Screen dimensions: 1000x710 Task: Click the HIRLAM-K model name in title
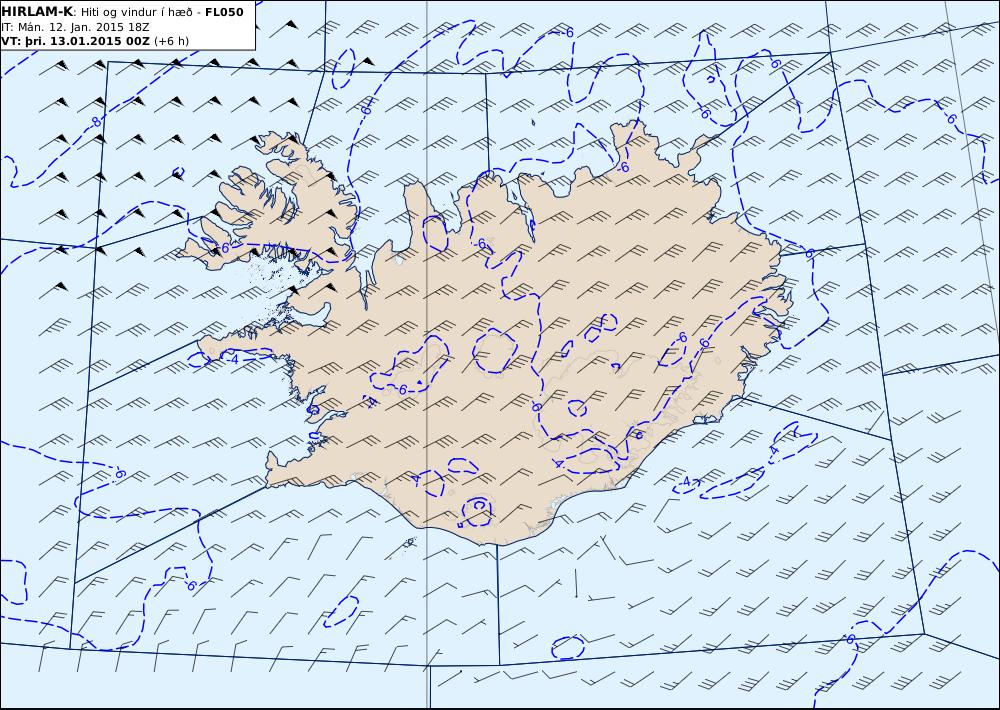[38, 12]
